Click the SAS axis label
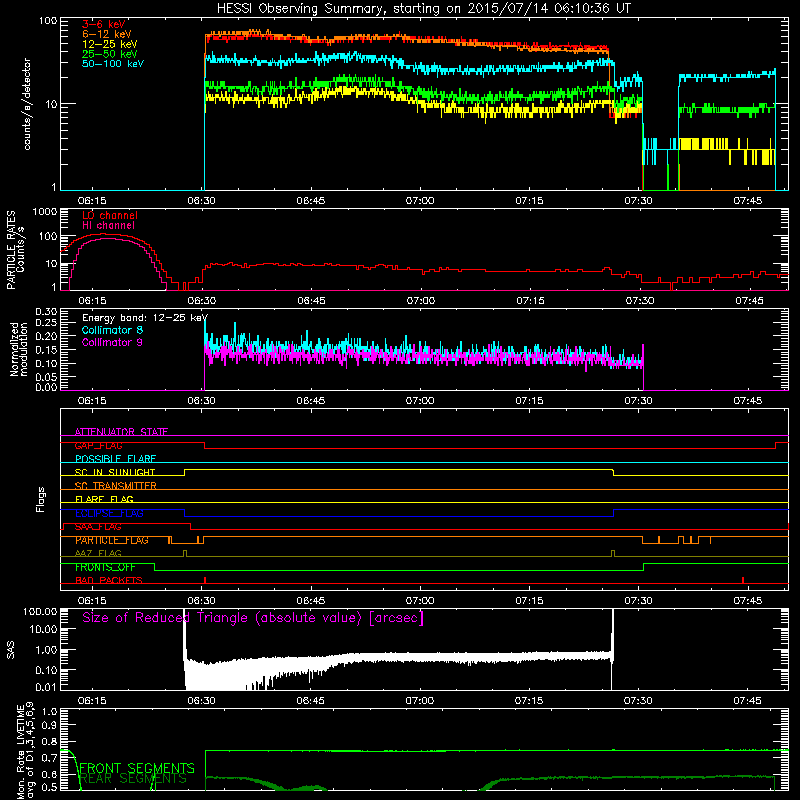 pos(10,650)
